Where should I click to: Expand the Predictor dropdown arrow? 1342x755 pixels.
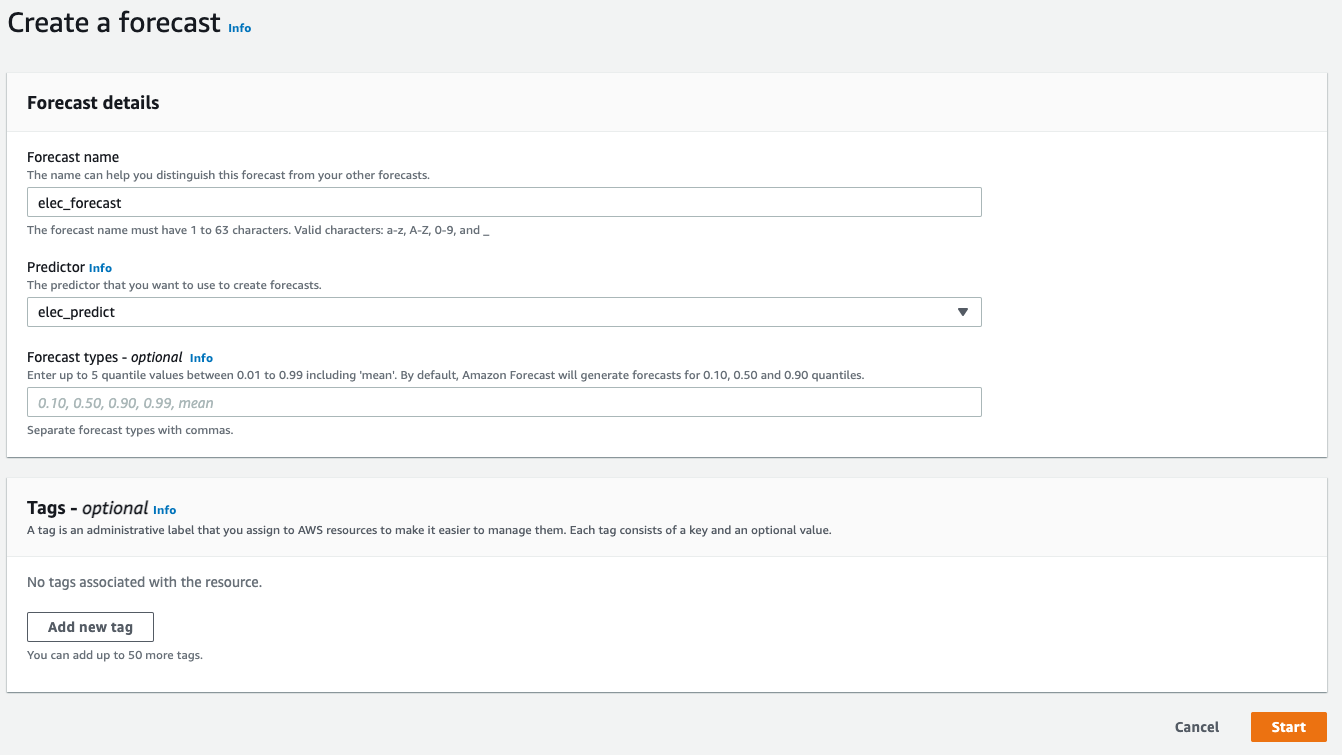[962, 312]
